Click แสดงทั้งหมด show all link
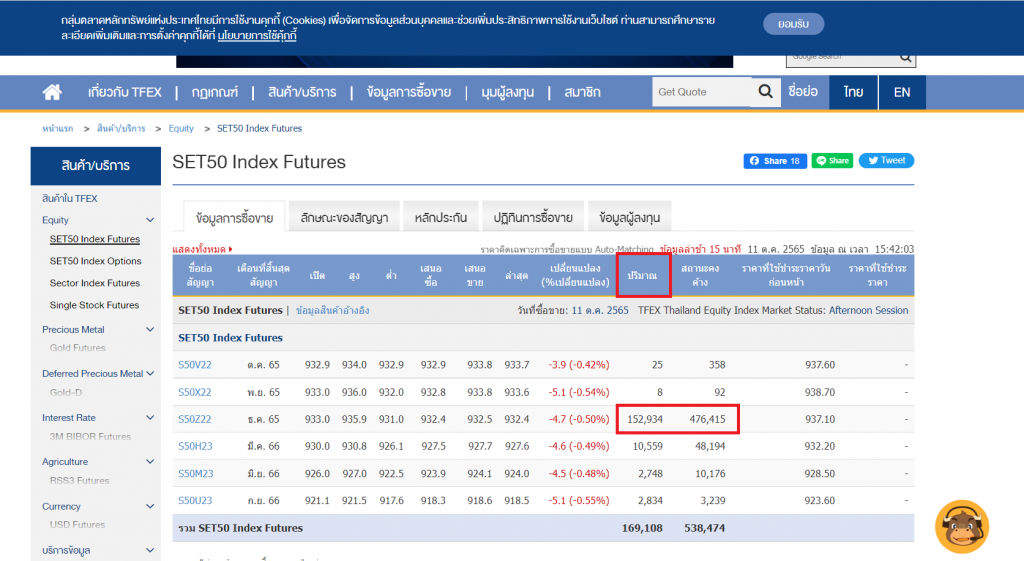The width and height of the screenshot is (1024, 561). (202, 249)
